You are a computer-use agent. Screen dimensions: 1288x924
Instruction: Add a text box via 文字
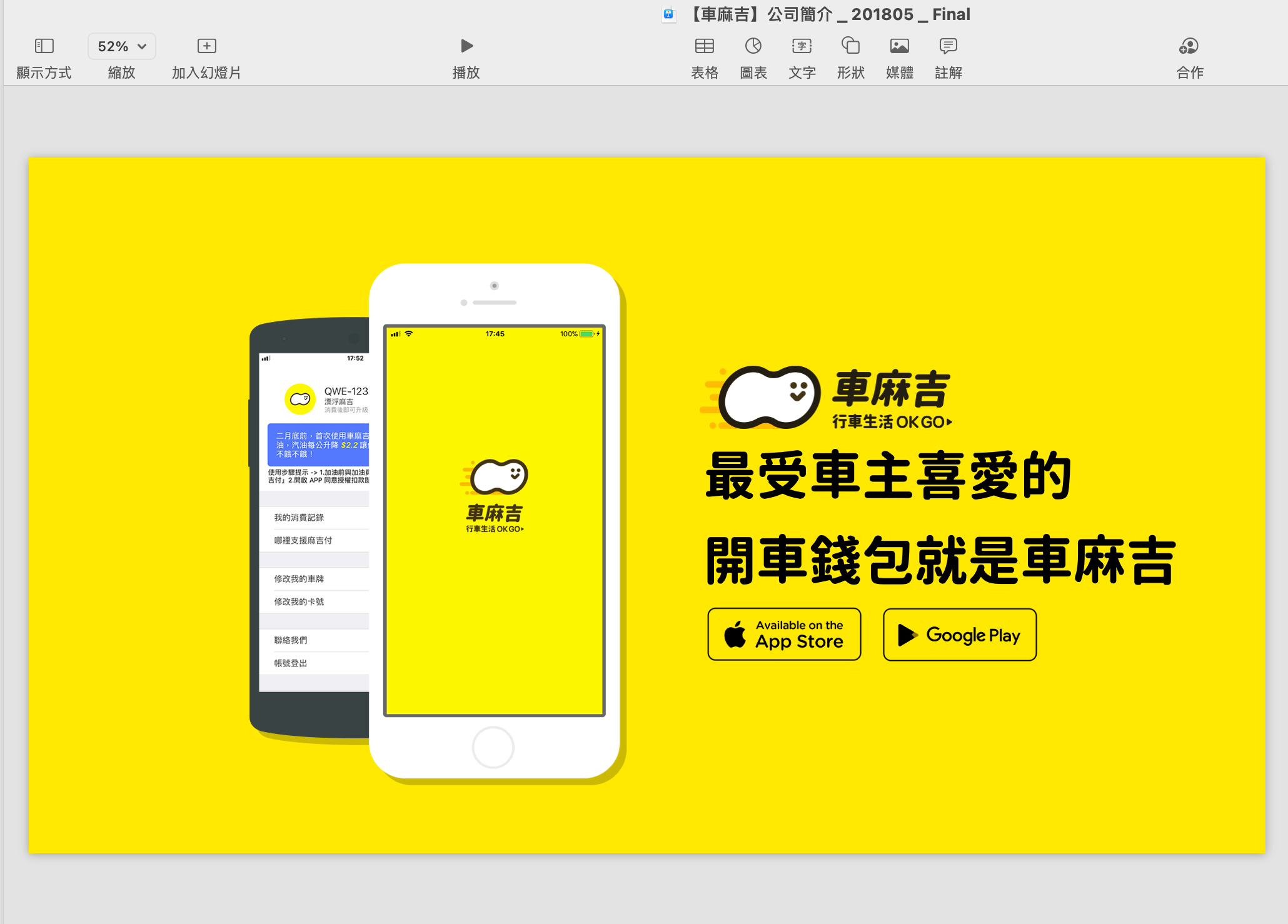pos(802,46)
